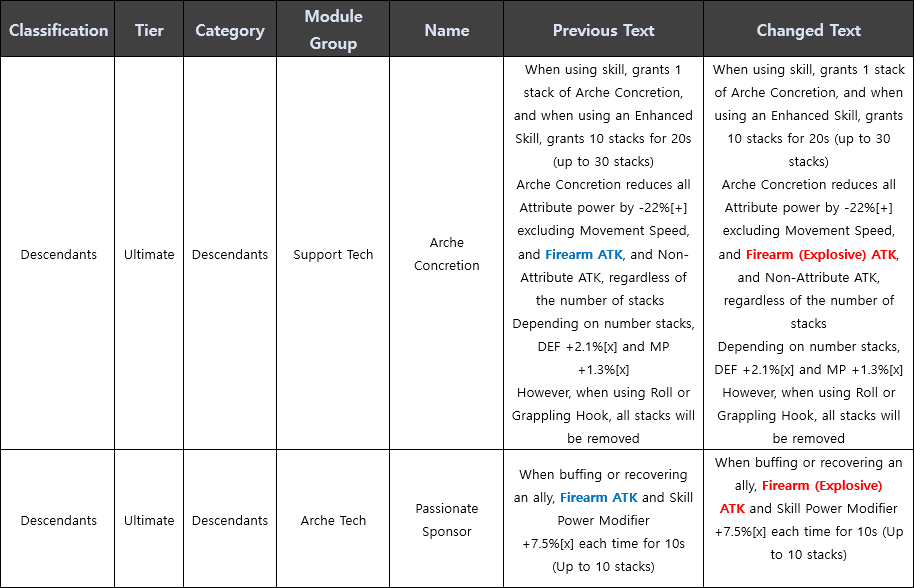Select Ultimate tier cell in Passionate Sponsor row
Image resolution: width=914 pixels, height=588 pixels.
pos(149,519)
